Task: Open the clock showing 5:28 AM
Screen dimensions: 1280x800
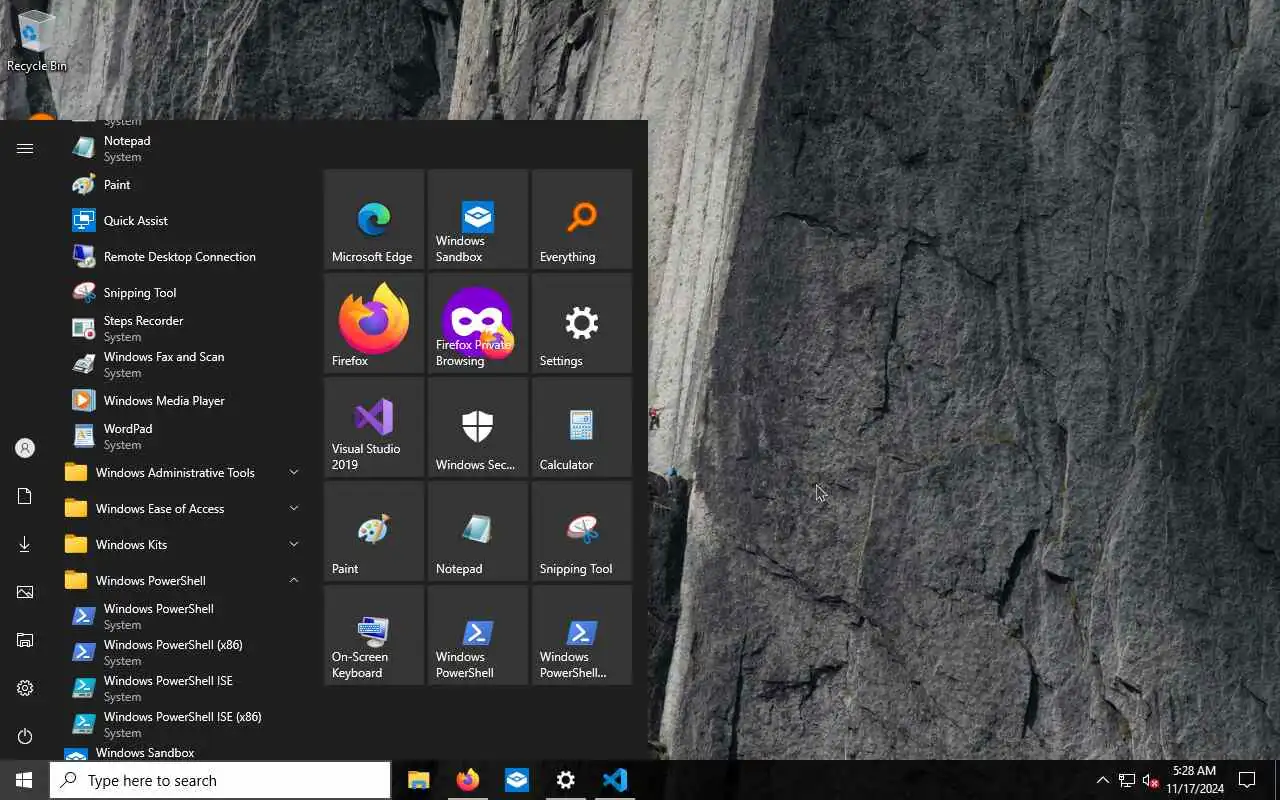Action: coord(1194,780)
